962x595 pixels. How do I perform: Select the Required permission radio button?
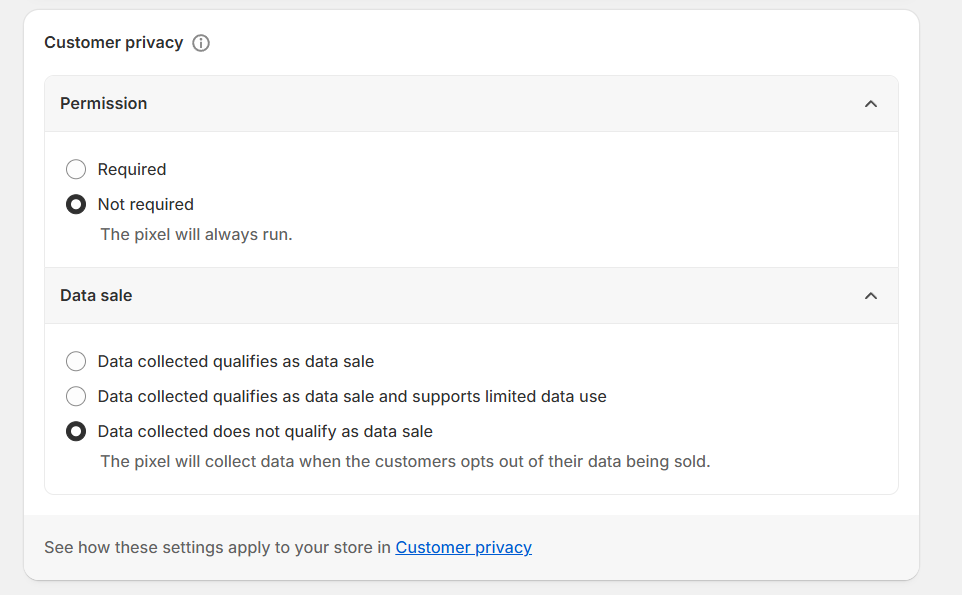pos(76,169)
